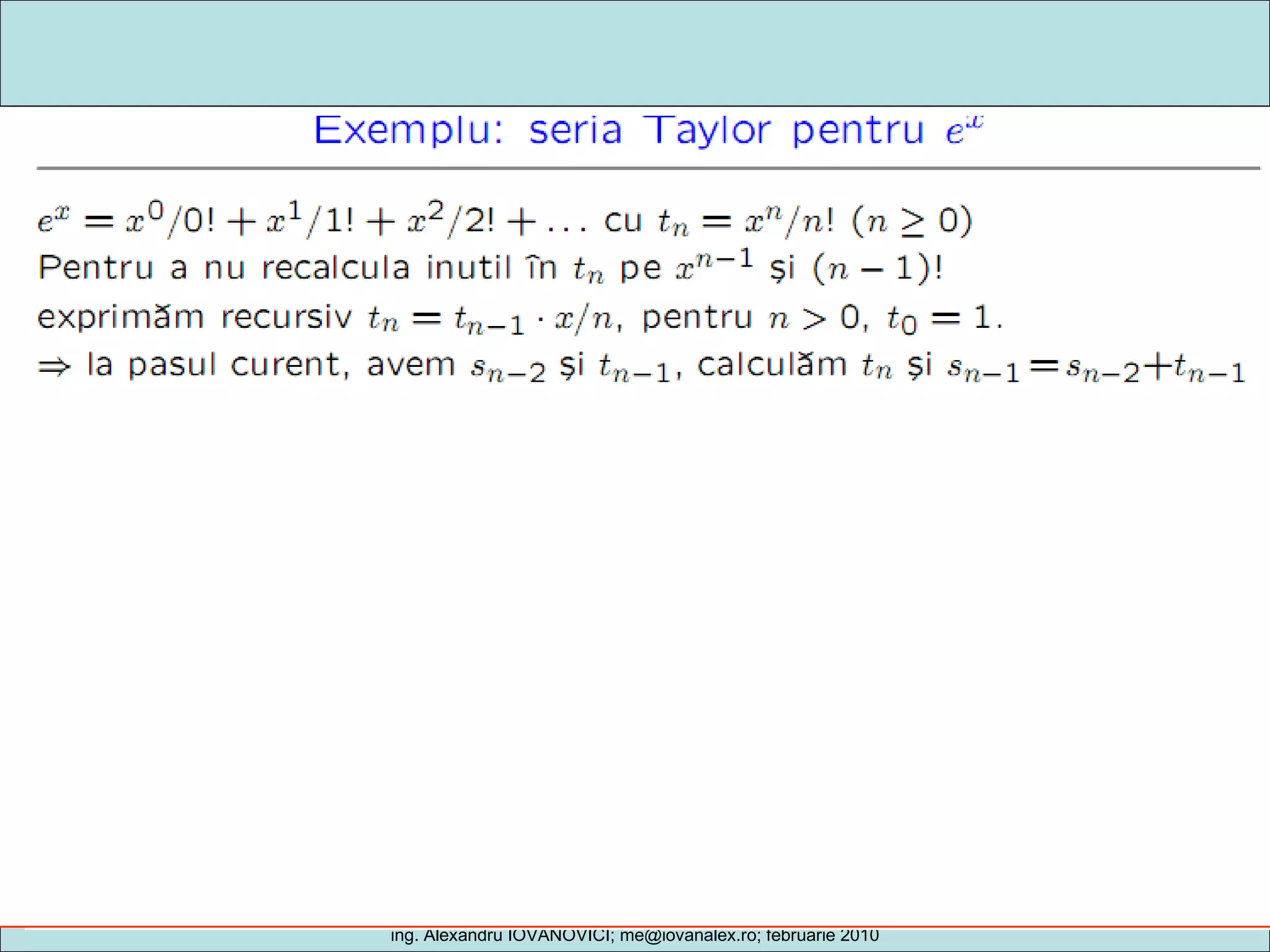Click the sum s_(n-1) = s_(n-2) + t_(n-1)

(1096, 368)
